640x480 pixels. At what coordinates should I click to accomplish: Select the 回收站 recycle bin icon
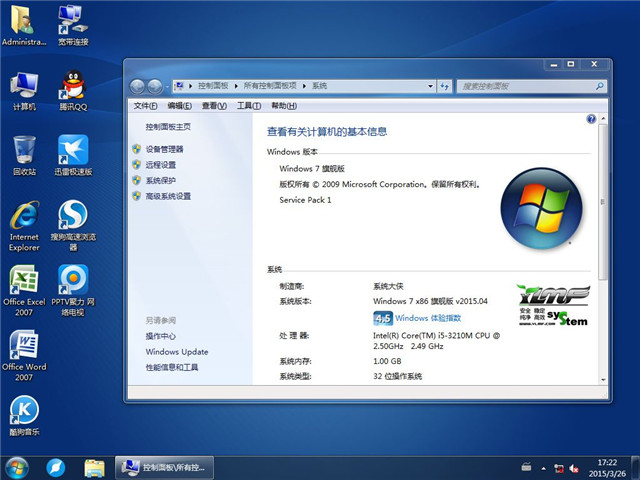24,156
